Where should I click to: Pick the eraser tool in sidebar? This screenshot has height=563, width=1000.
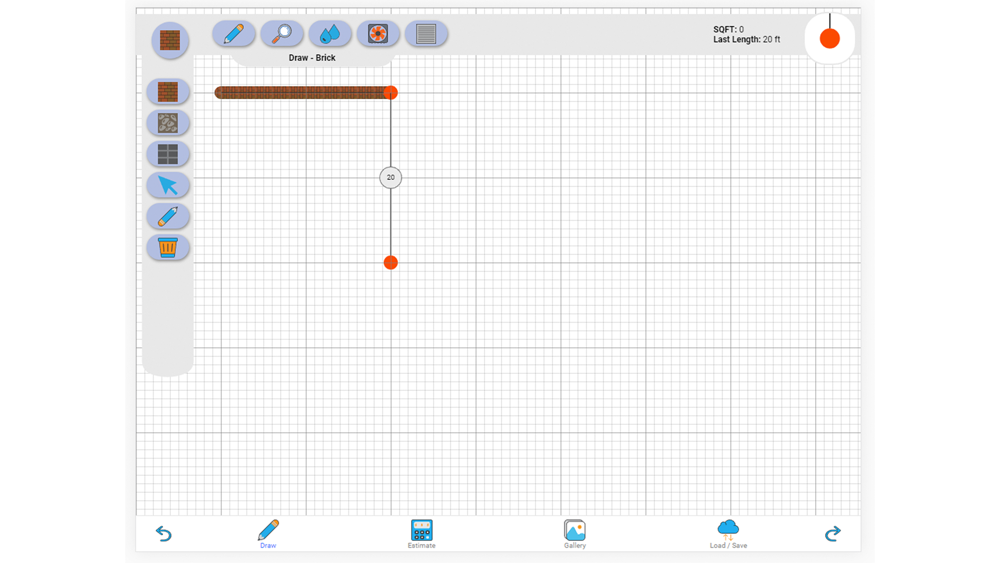[168, 216]
